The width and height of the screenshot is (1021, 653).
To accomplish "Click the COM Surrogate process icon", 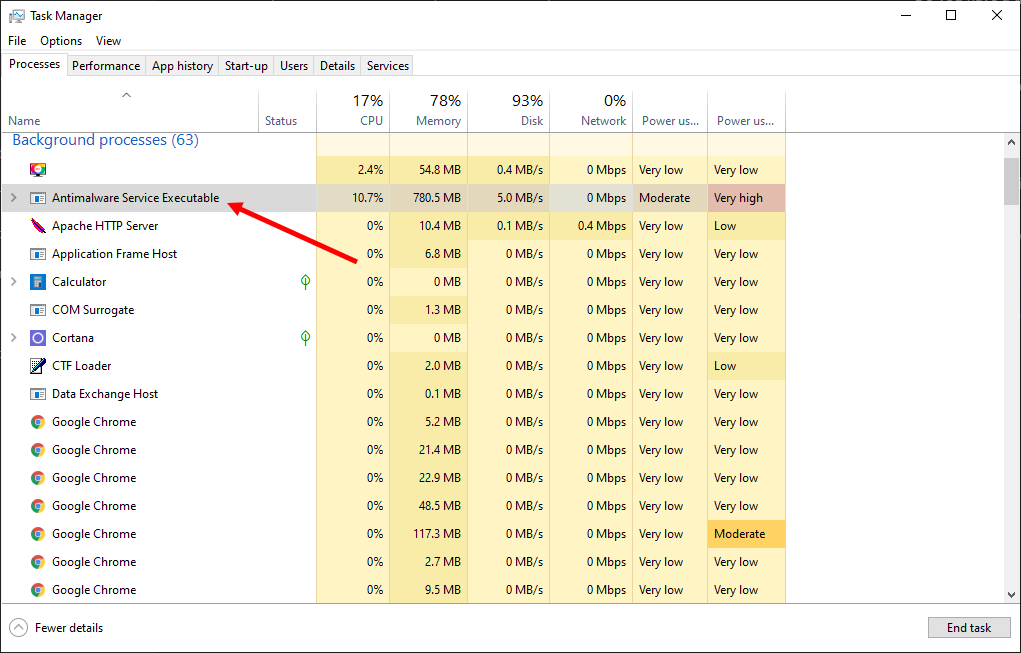I will coord(38,310).
